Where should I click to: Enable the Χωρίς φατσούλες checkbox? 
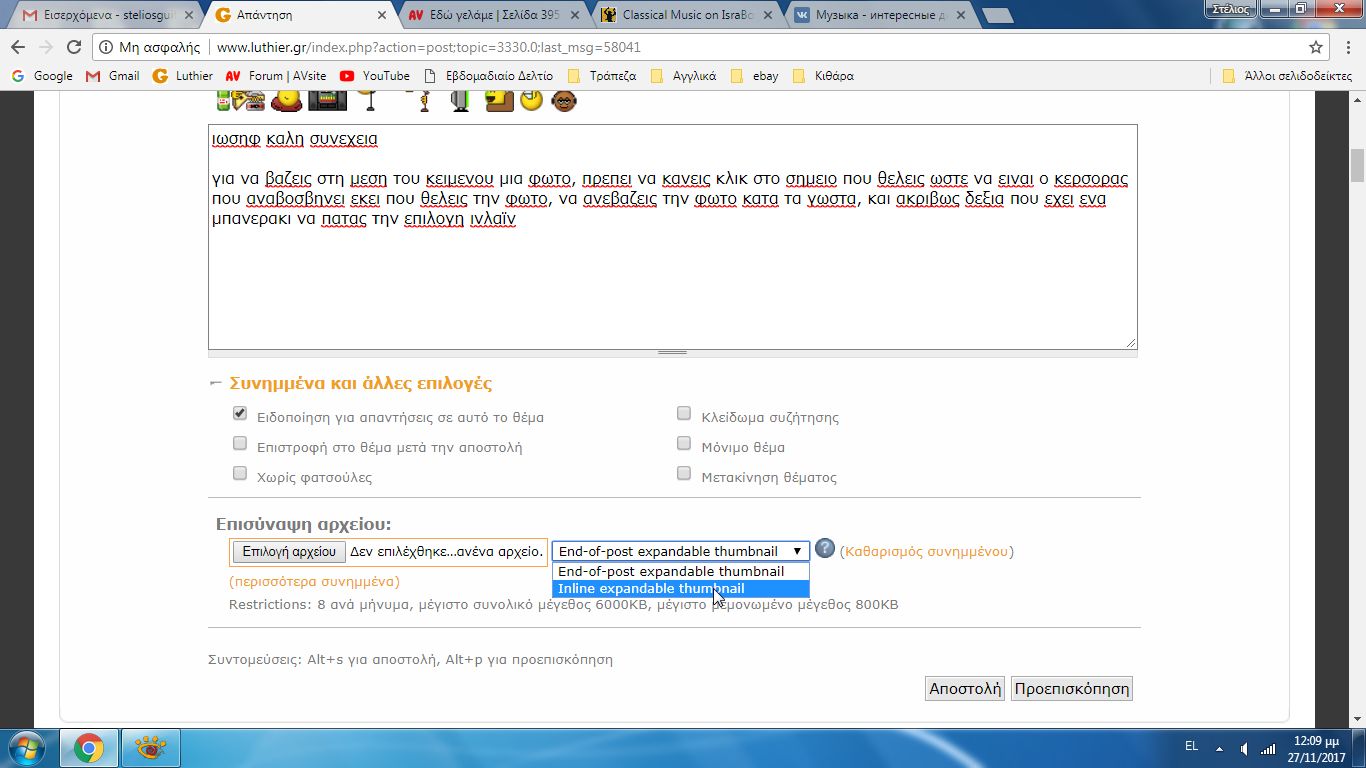[240, 474]
